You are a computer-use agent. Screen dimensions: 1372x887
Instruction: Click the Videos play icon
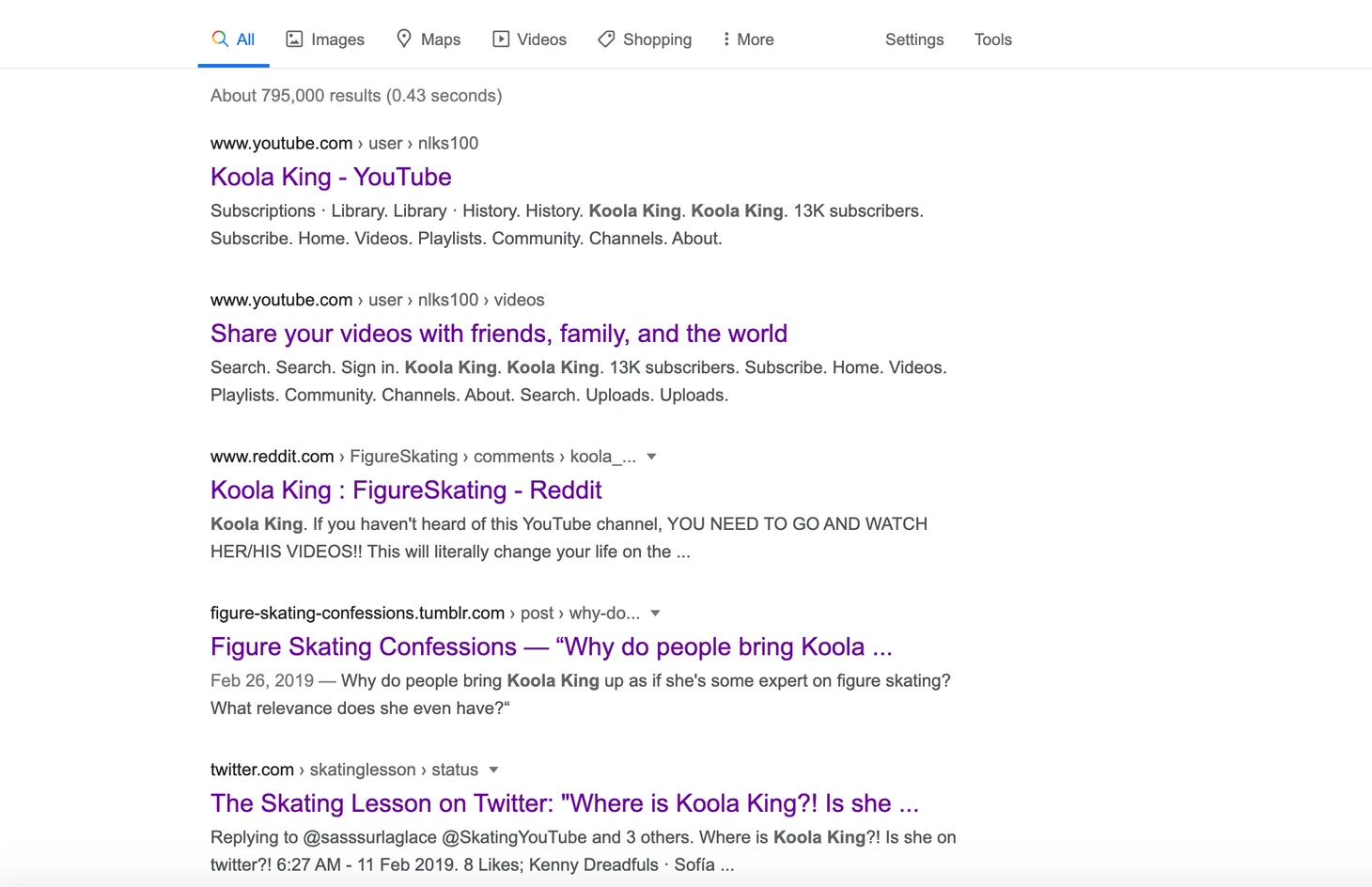tap(501, 39)
